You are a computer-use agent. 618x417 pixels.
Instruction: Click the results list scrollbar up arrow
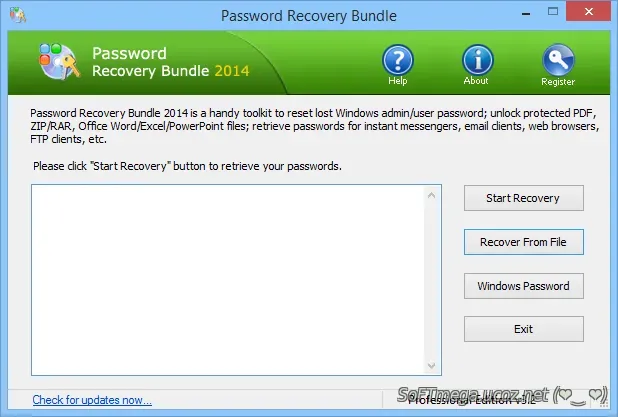coord(432,195)
